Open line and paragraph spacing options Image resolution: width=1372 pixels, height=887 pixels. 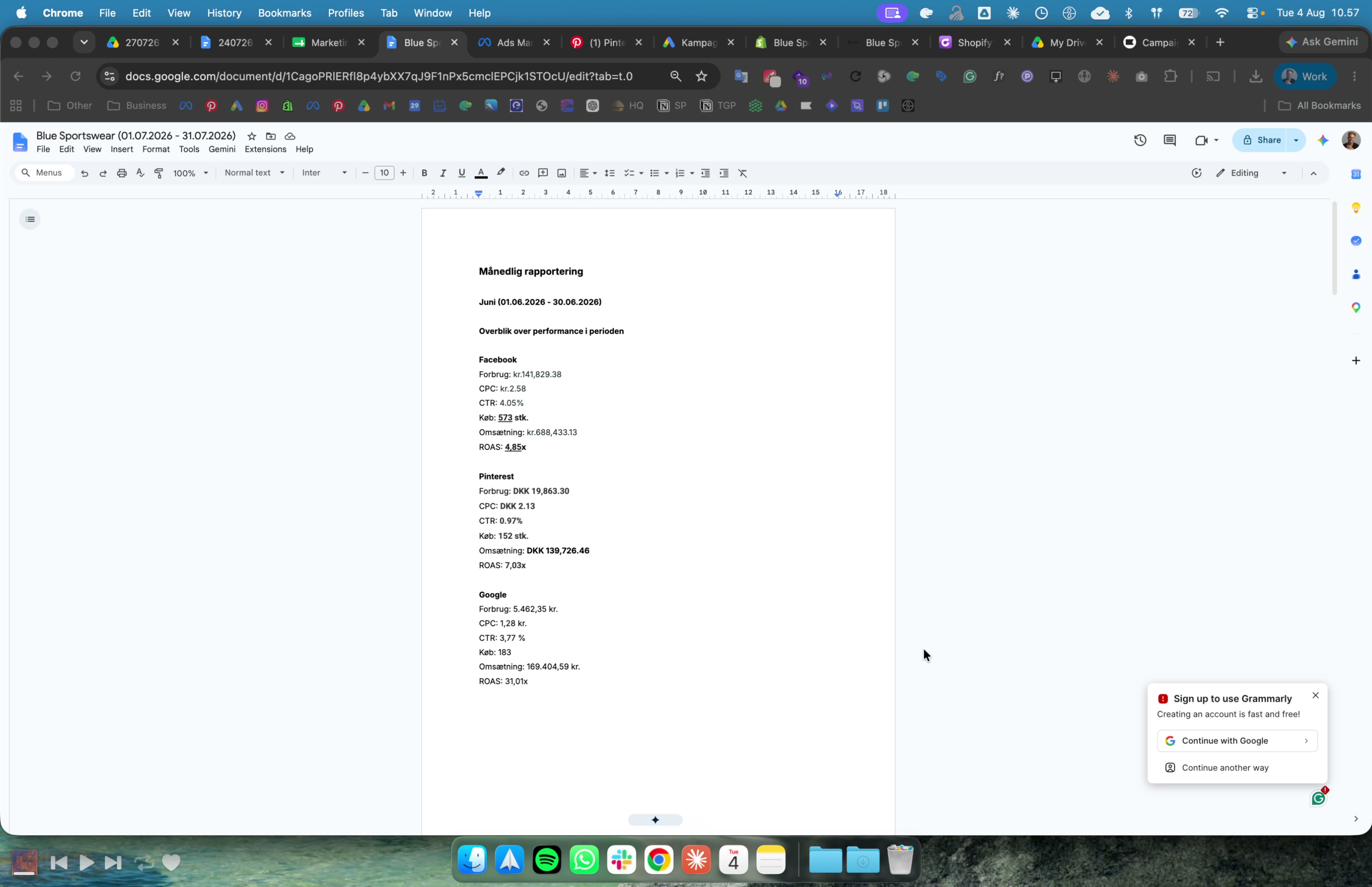[x=610, y=173]
